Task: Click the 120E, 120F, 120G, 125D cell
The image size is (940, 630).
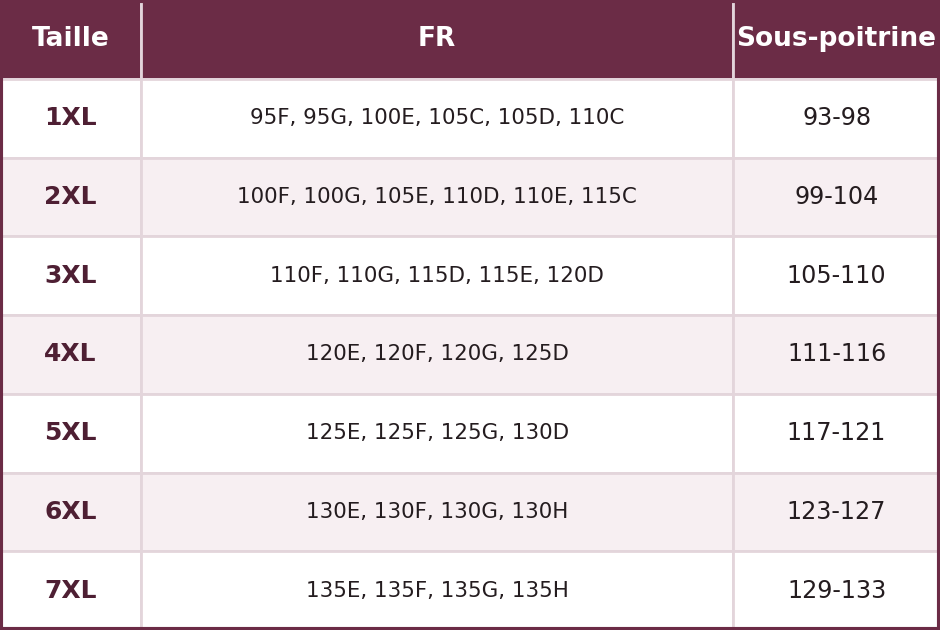Action: (437, 354)
